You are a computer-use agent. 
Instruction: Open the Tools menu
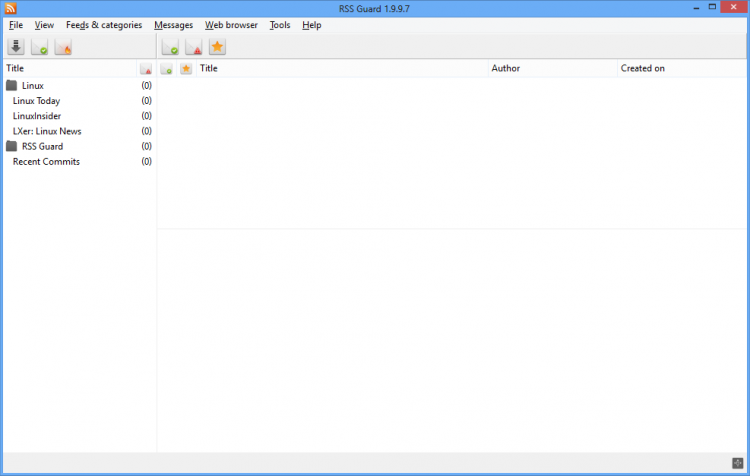[280, 25]
